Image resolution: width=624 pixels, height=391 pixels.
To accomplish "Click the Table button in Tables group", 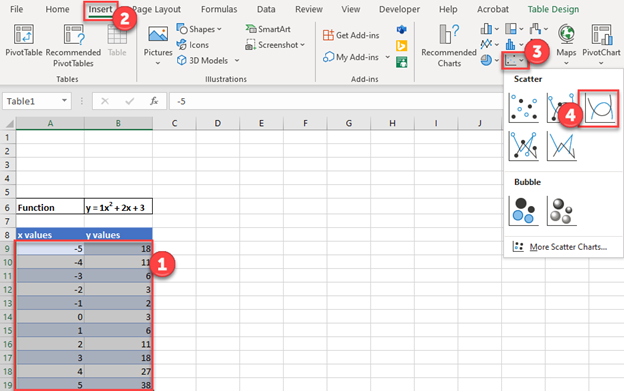I will [117, 41].
